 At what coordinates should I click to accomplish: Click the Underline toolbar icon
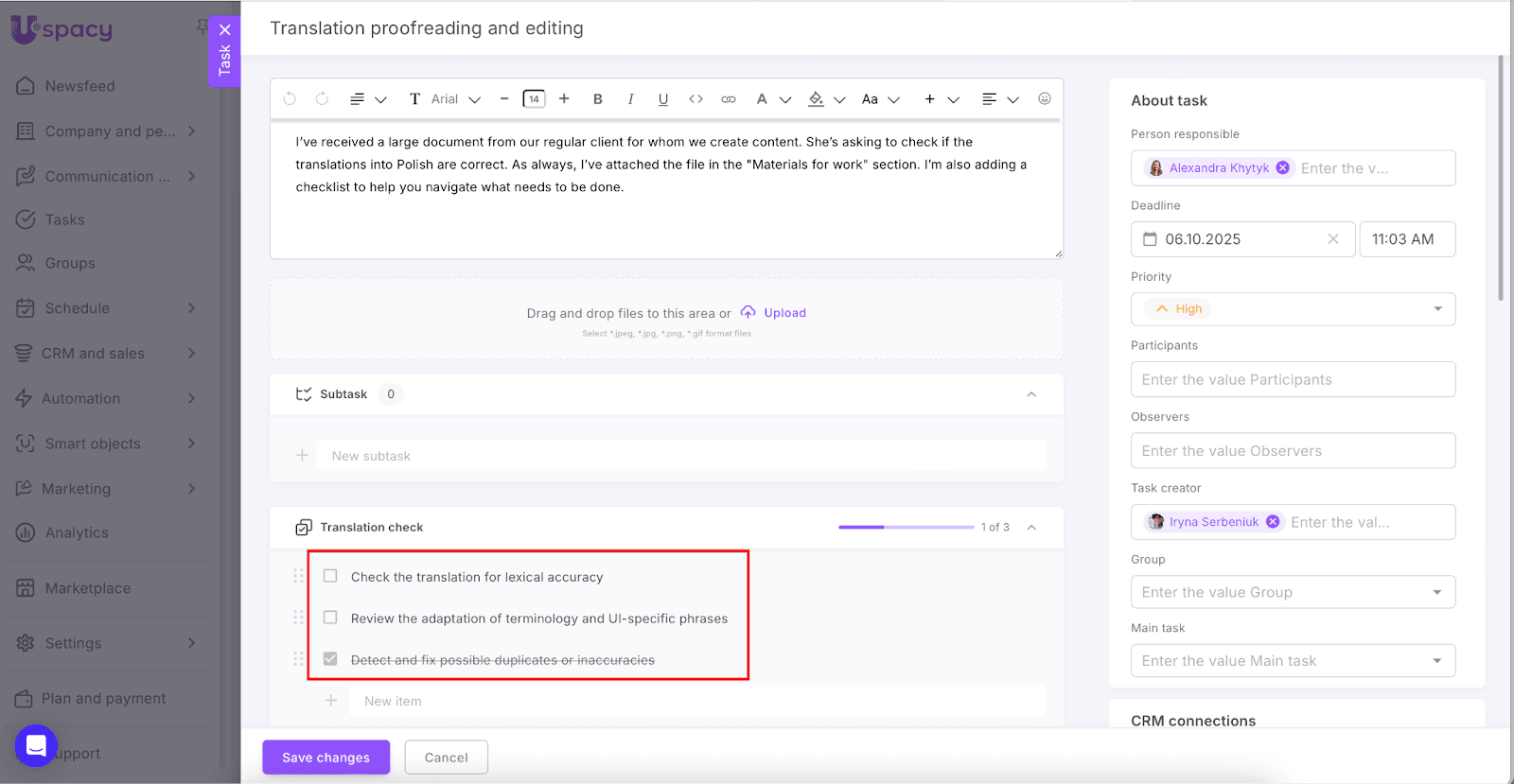tap(663, 99)
